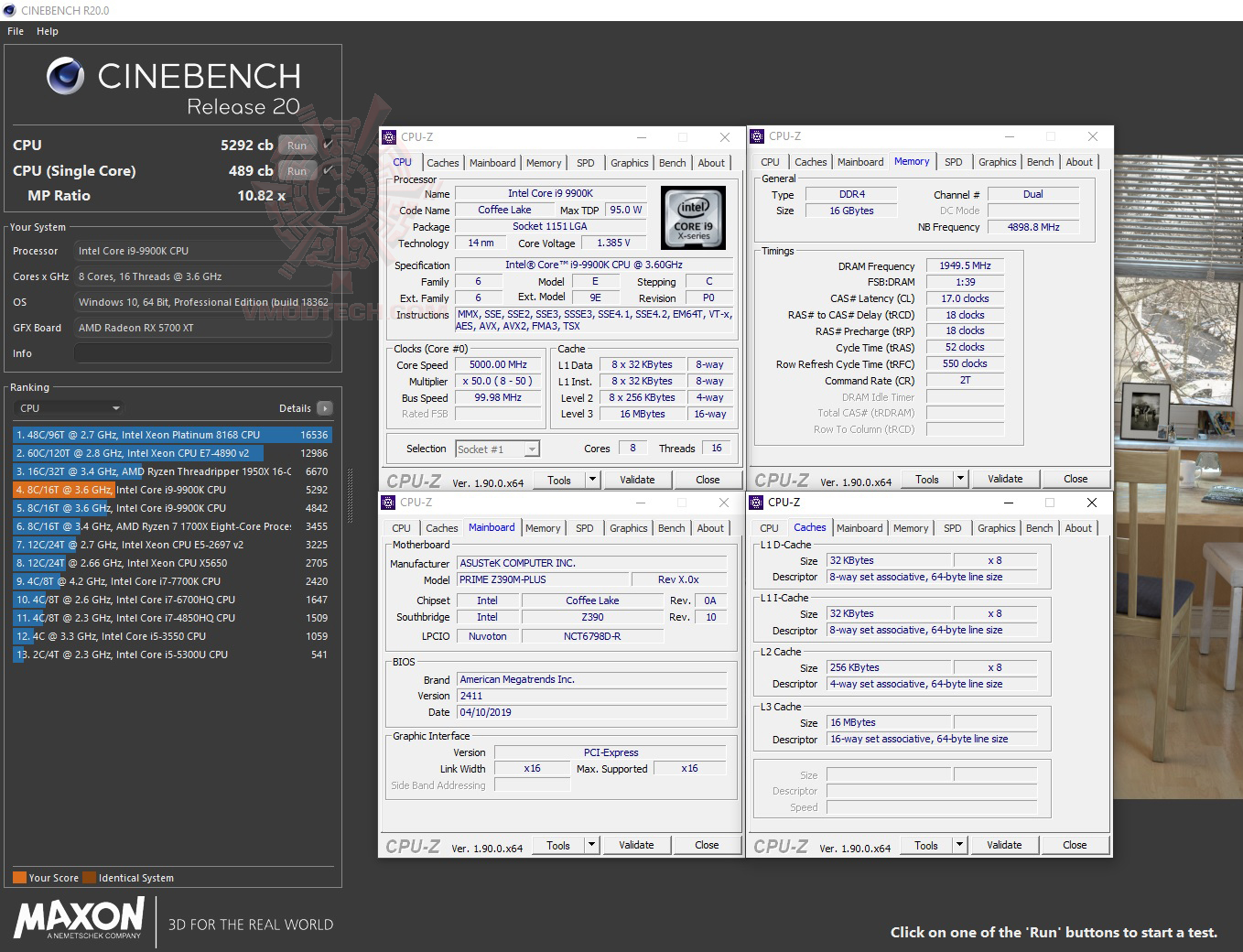Click the CPU-Z icon in the Caches window titlebar
1243x952 pixels.
click(x=757, y=502)
